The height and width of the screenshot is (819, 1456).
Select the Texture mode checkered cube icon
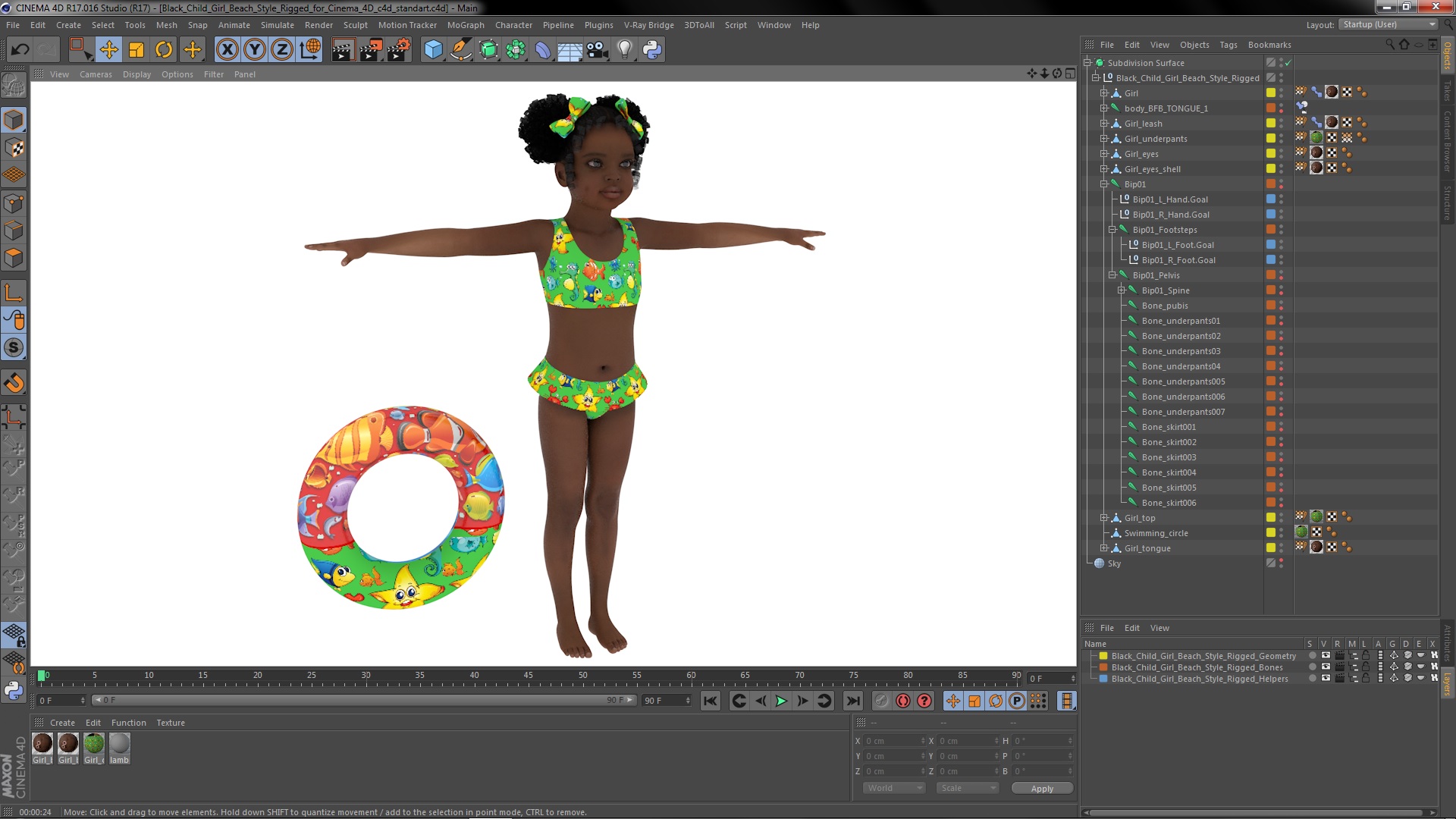[14, 148]
